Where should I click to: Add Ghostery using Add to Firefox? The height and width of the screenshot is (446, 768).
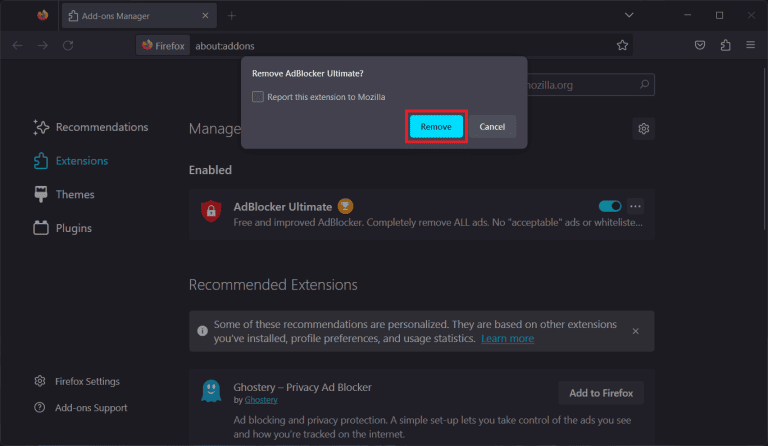point(601,393)
